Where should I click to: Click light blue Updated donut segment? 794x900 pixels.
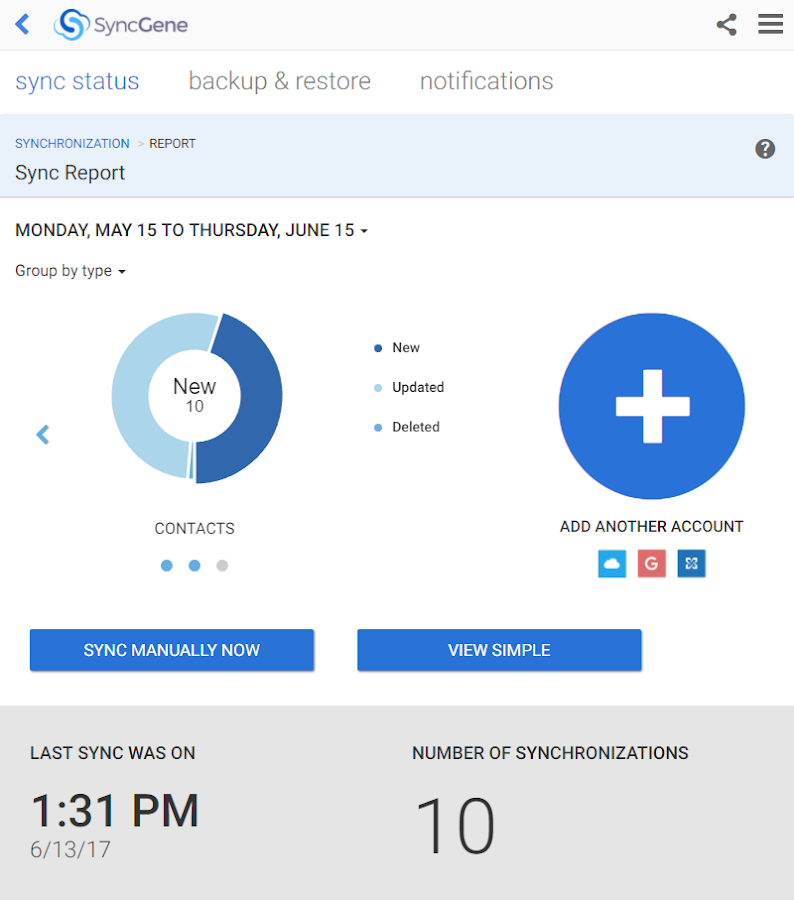133,396
